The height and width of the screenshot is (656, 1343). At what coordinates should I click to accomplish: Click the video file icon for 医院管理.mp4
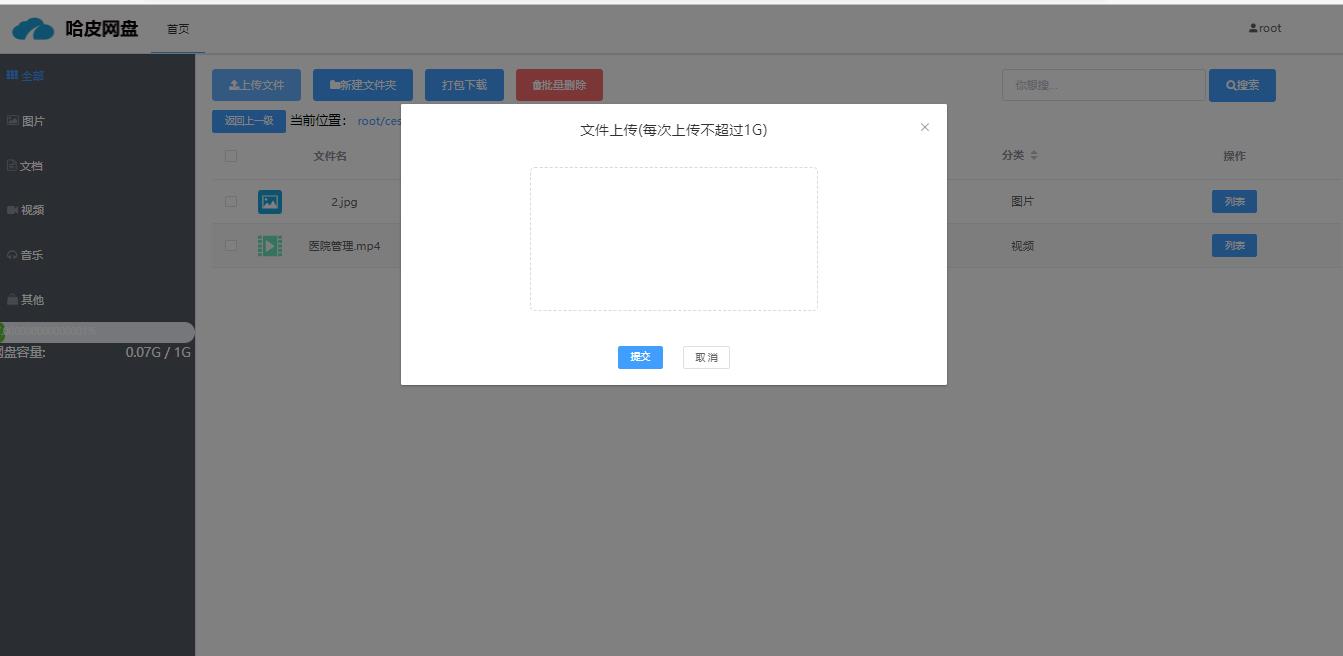click(x=269, y=246)
